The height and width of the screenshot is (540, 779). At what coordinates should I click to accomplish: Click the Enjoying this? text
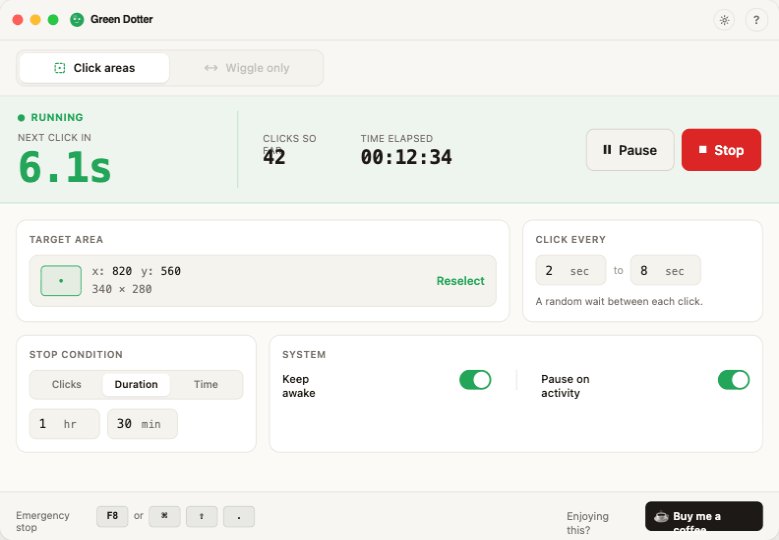point(588,523)
